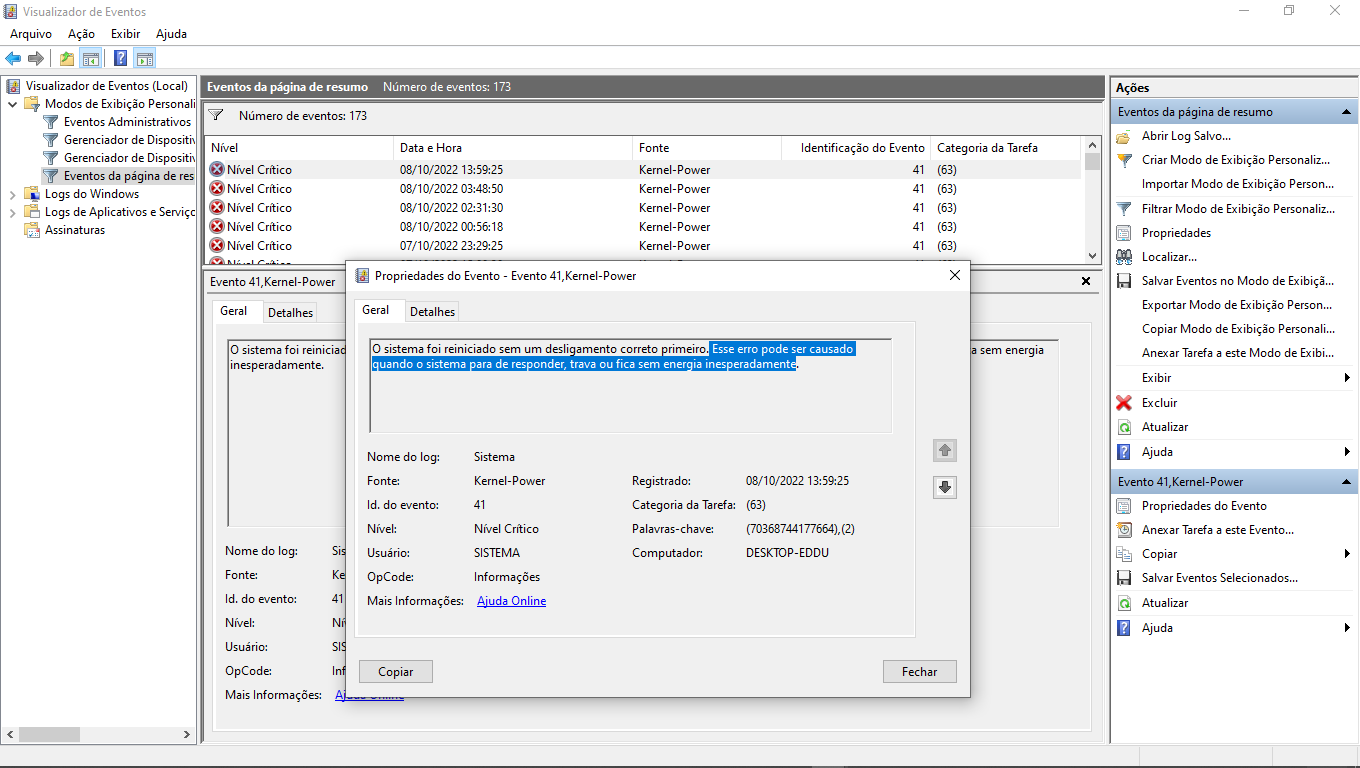Viewport: 1360px width, 768px height.
Task: Click the Back arrow in the toolbar
Action: [x=13, y=58]
